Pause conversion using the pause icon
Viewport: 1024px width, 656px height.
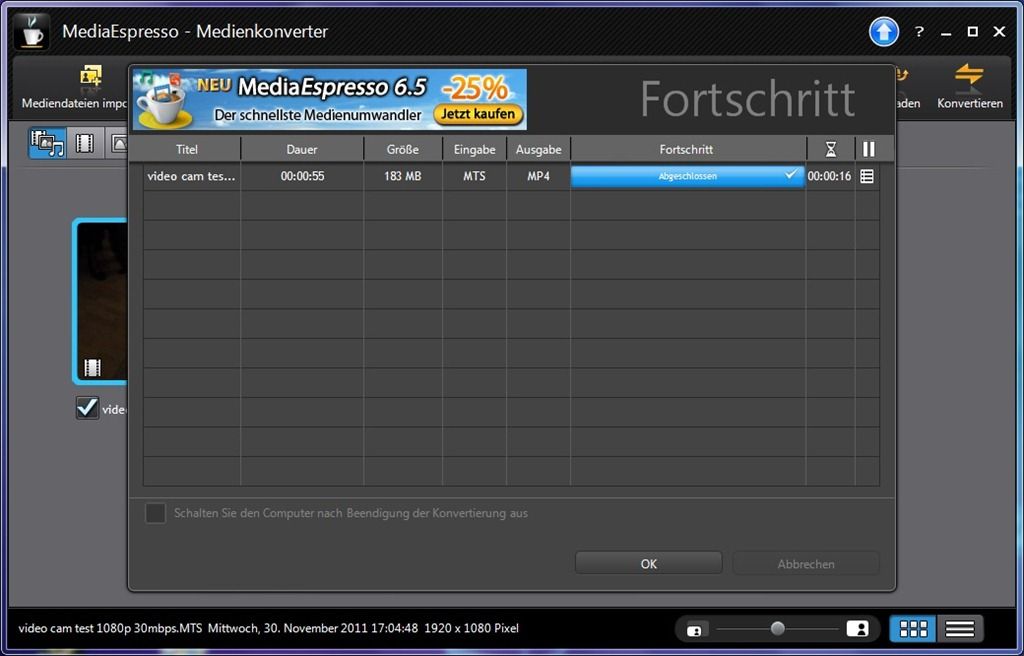pos(868,150)
